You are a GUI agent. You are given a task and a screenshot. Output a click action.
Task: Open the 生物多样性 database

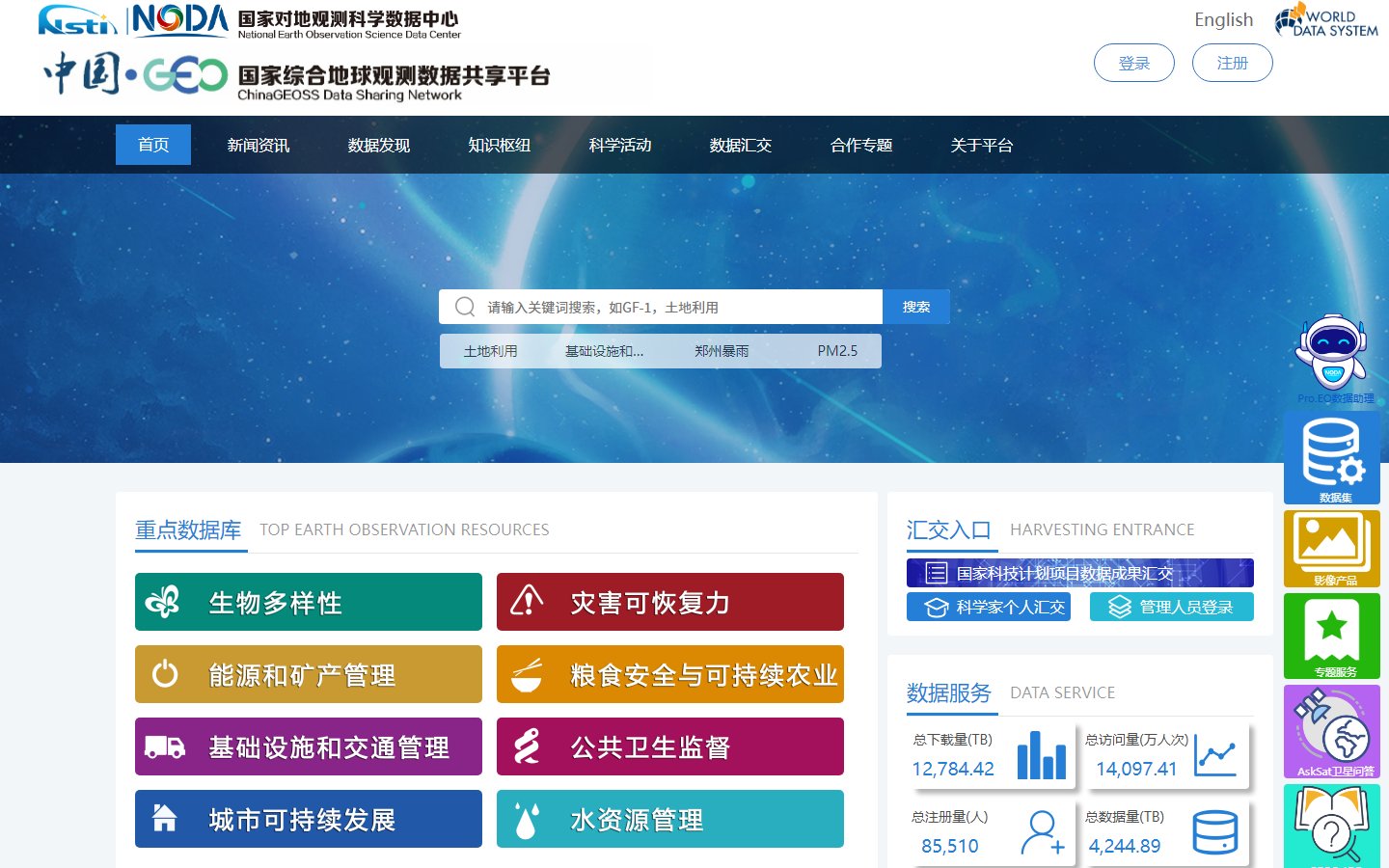(309, 602)
